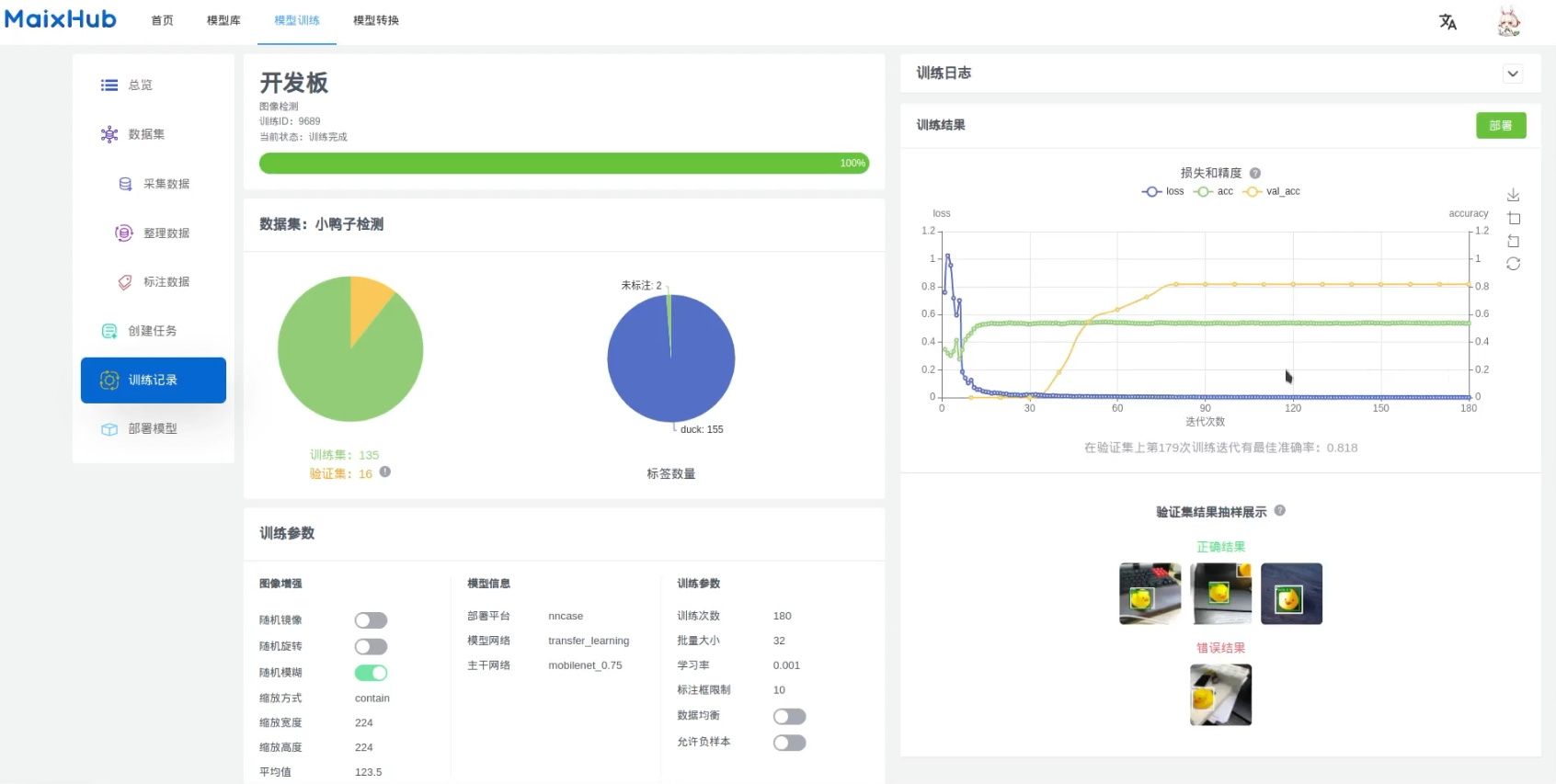Activate the chart area zoom icon
The height and width of the screenshot is (784, 1556).
click(x=1513, y=219)
